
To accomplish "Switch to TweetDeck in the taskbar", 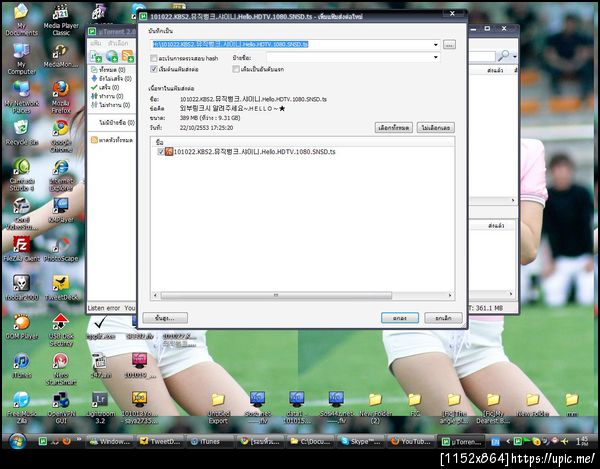I will click(x=160, y=441).
